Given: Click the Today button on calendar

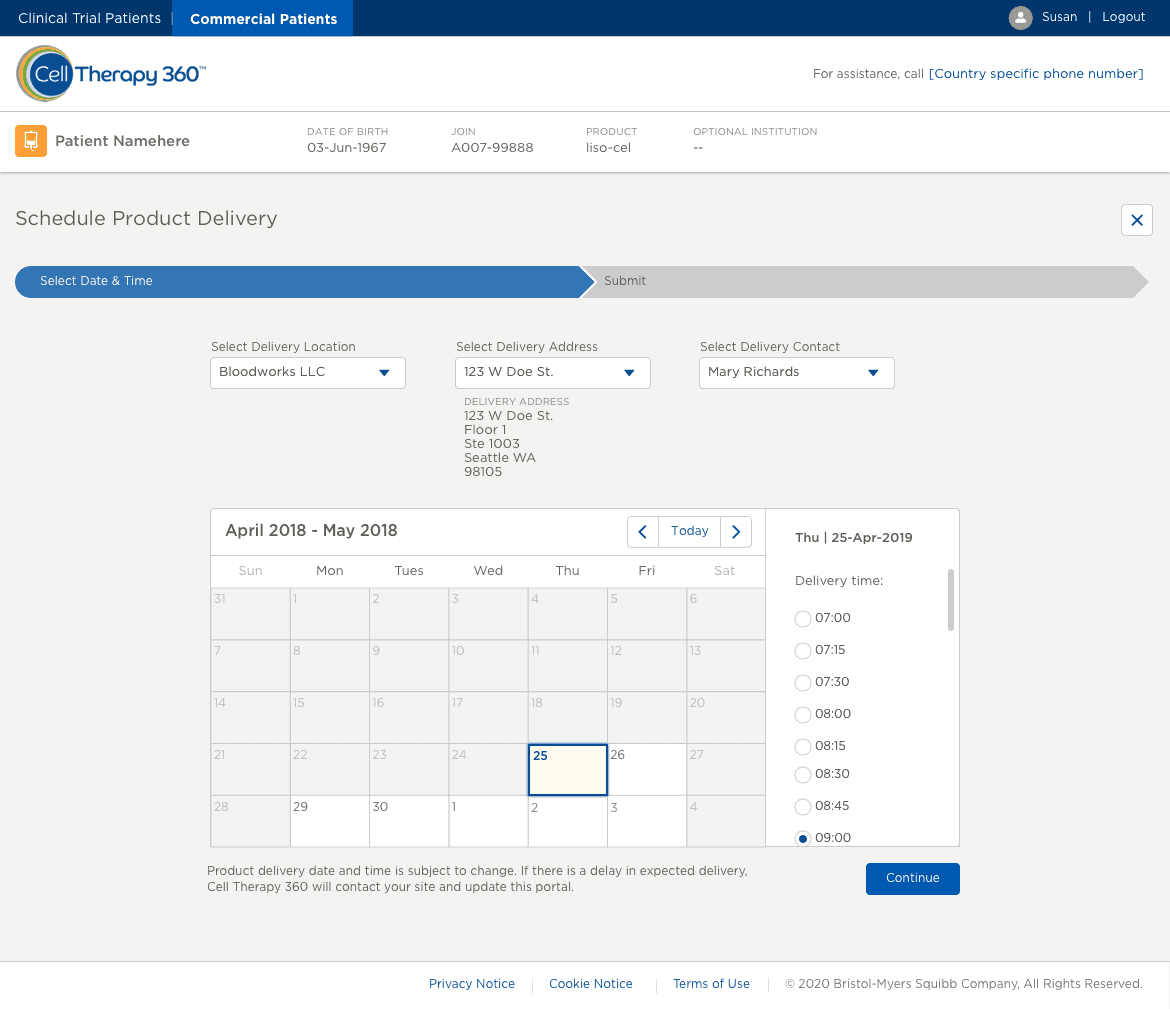Looking at the screenshot, I should point(689,531).
